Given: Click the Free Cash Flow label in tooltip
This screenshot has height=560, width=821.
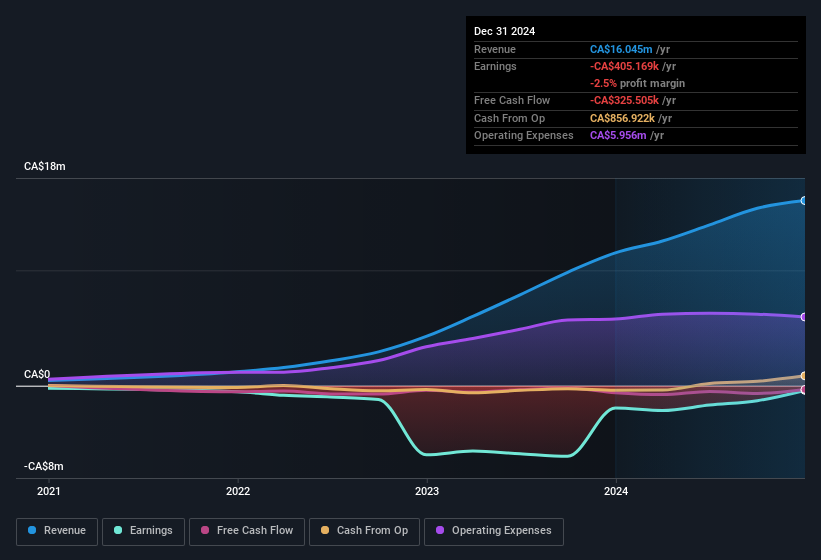Looking at the screenshot, I should tap(512, 100).
